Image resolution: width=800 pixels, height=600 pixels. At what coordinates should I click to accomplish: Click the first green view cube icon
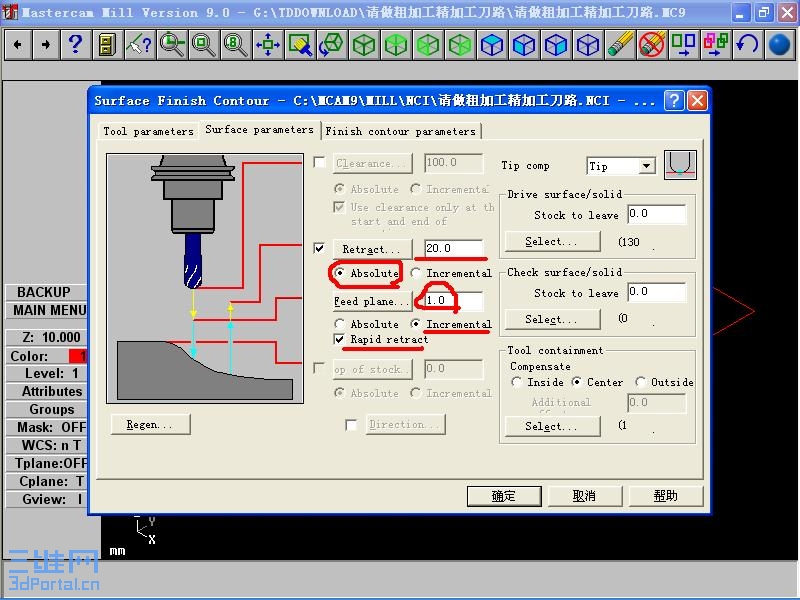(364, 44)
